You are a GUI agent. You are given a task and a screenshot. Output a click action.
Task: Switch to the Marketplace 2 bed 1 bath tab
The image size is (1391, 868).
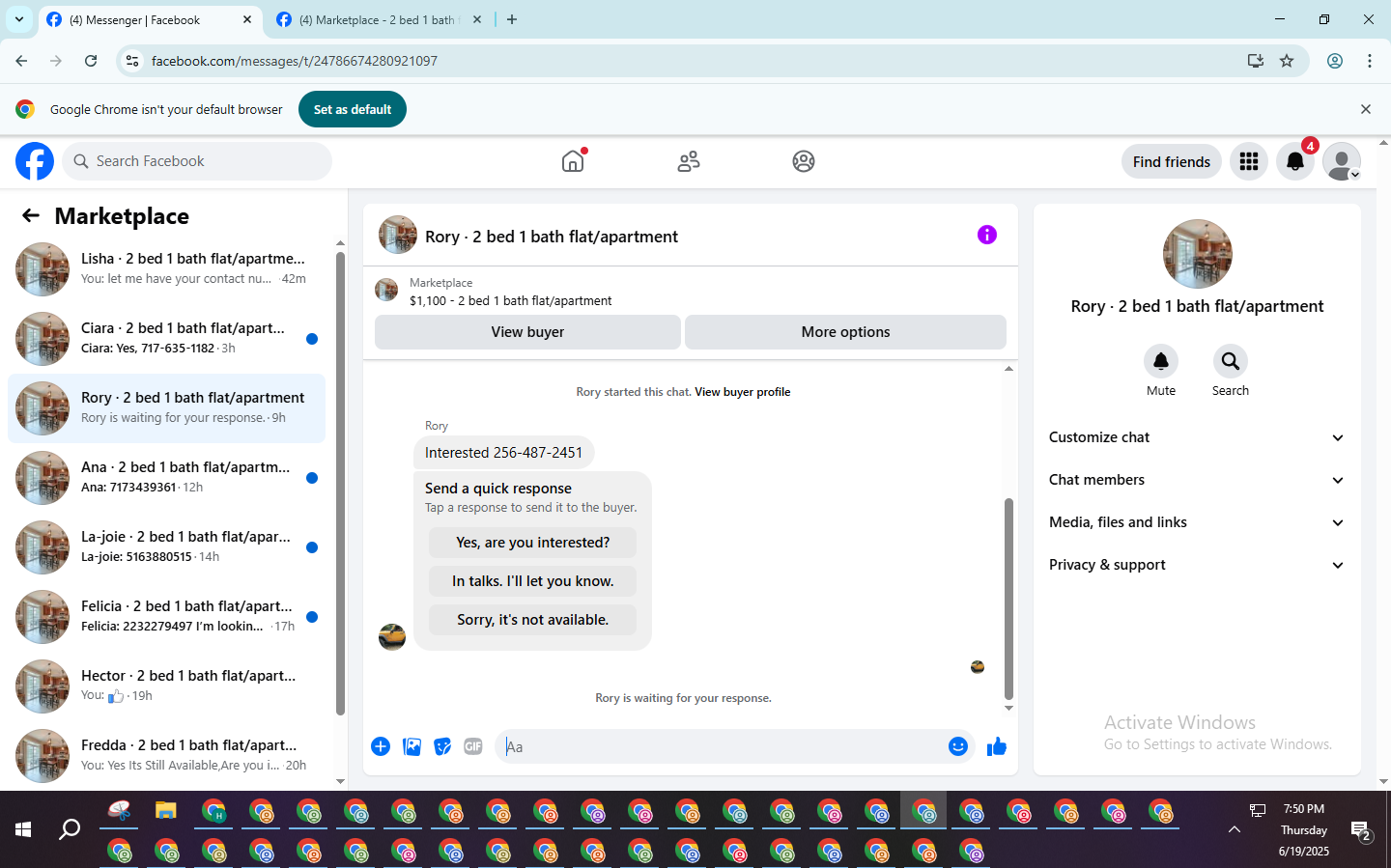379,19
